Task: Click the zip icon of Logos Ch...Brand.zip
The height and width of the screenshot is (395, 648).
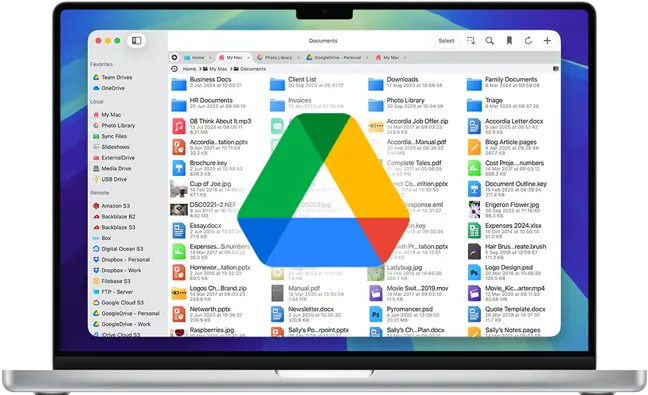Action: coord(179,293)
